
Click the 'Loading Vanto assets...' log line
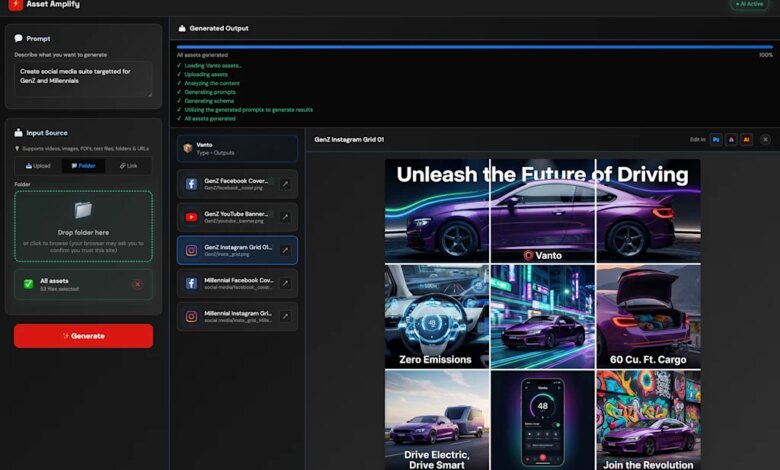(x=213, y=66)
